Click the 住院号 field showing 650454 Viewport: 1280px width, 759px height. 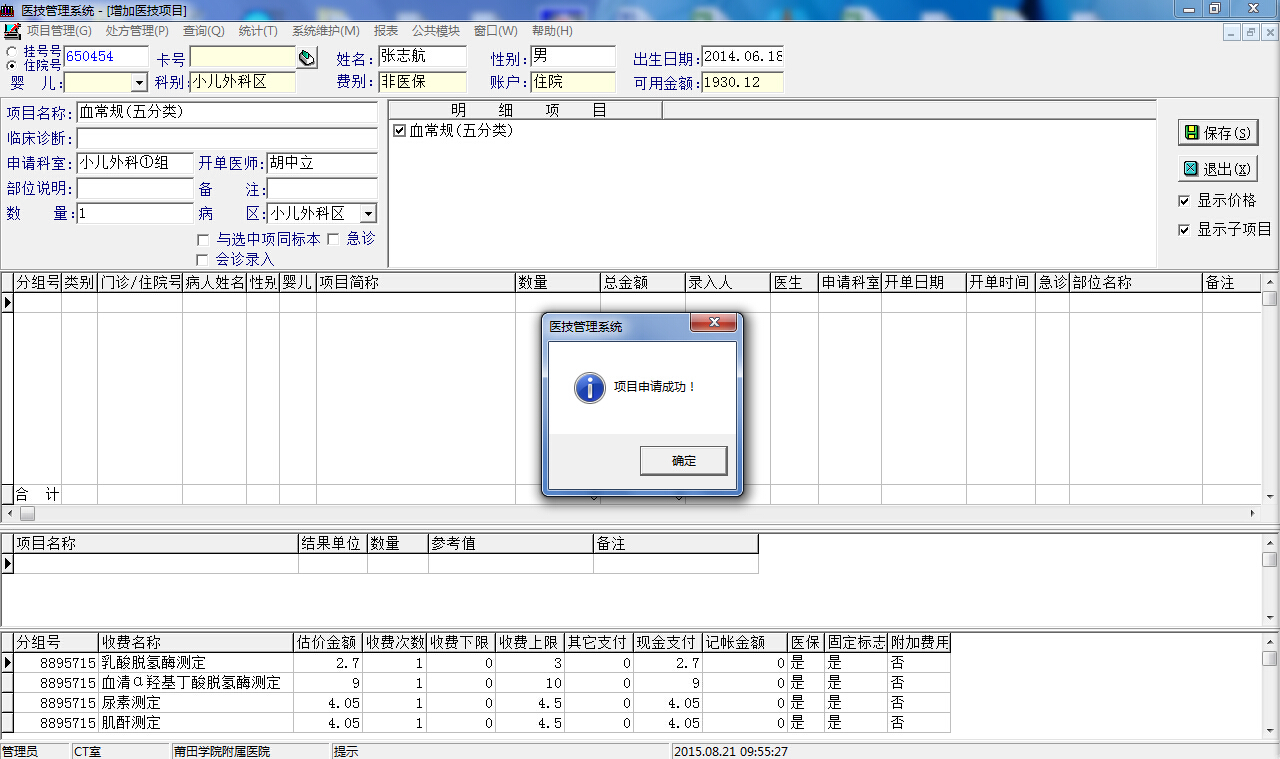point(106,57)
